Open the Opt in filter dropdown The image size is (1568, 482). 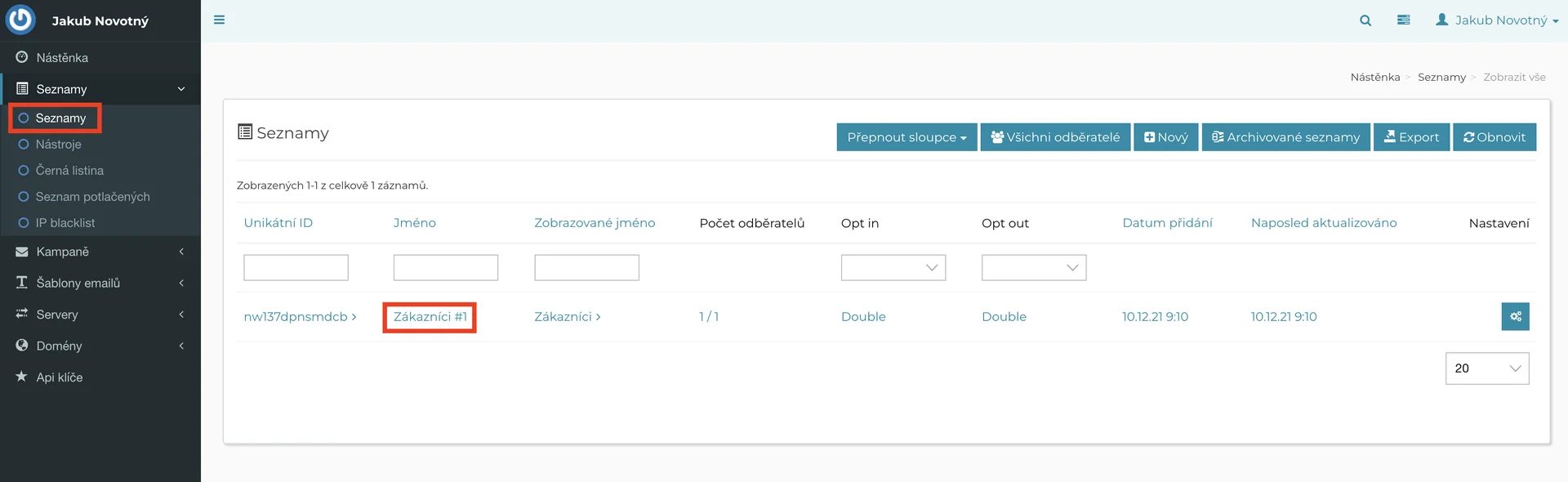click(893, 268)
